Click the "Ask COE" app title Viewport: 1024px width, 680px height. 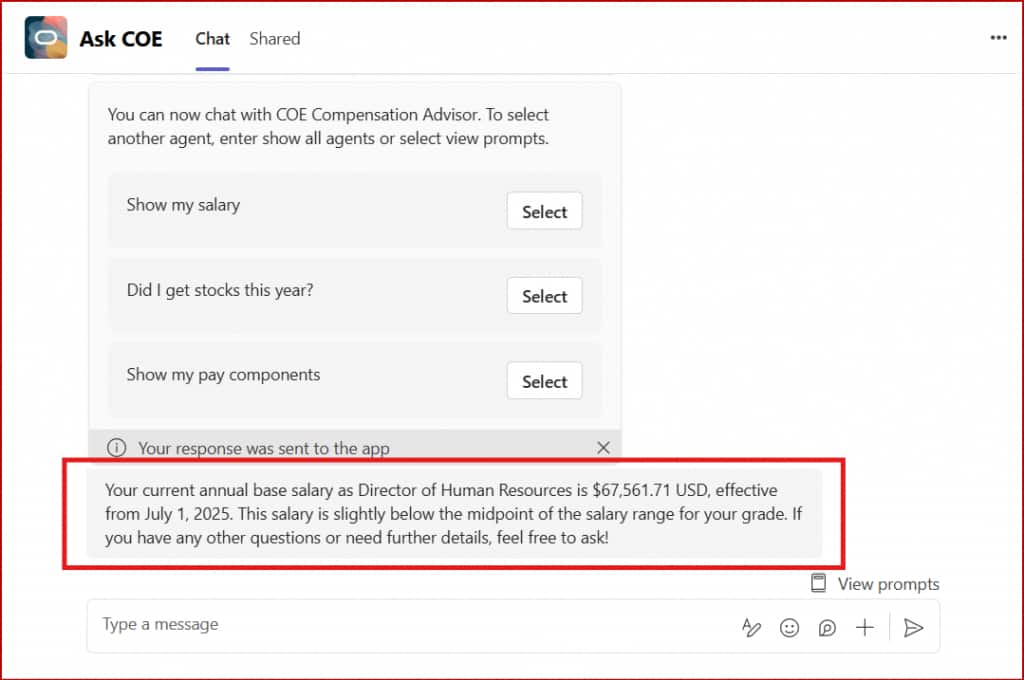121,39
